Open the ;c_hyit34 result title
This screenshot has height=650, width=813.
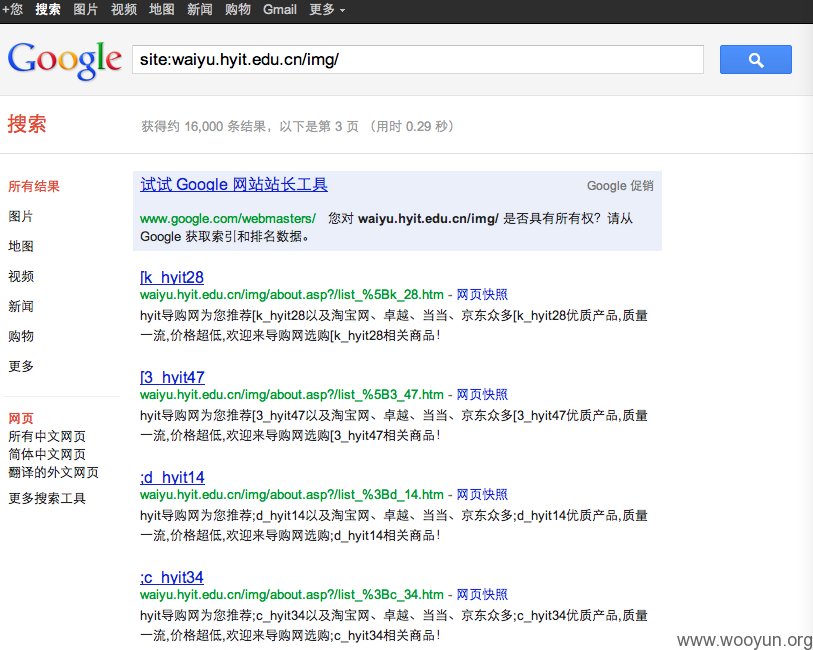coord(172,577)
